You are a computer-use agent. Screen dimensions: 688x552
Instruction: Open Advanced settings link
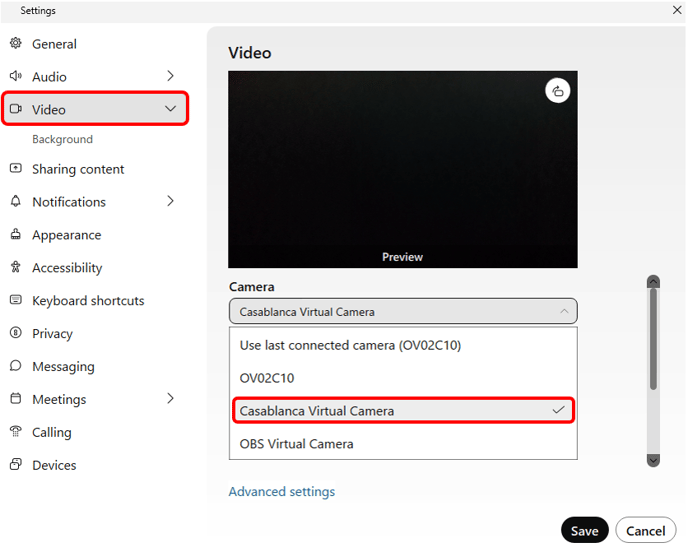point(282,492)
